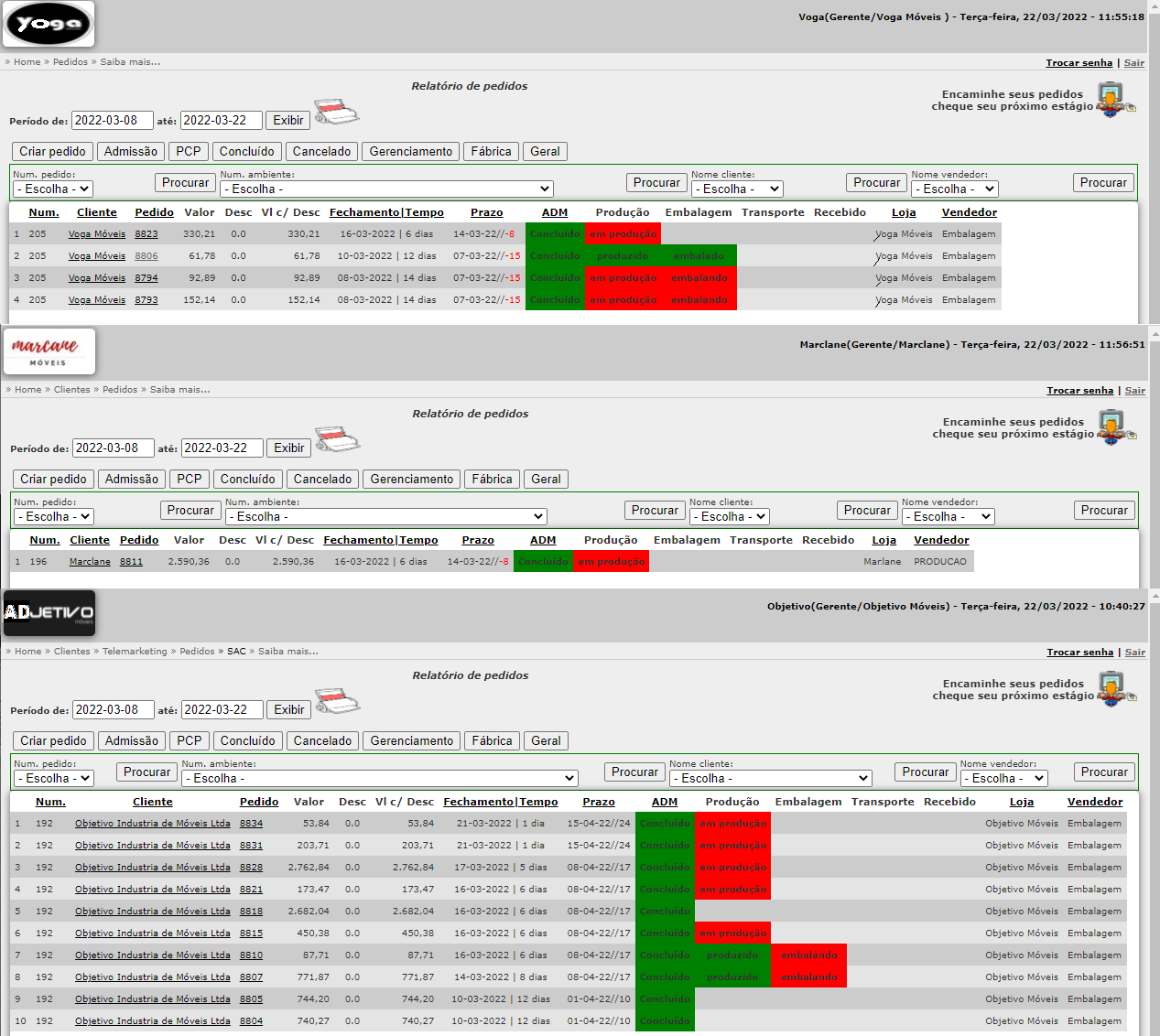This screenshot has height=1036, width=1160.
Task: Open the Nome vendedor dropdown in Objetivo panel
Action: tap(1004, 779)
